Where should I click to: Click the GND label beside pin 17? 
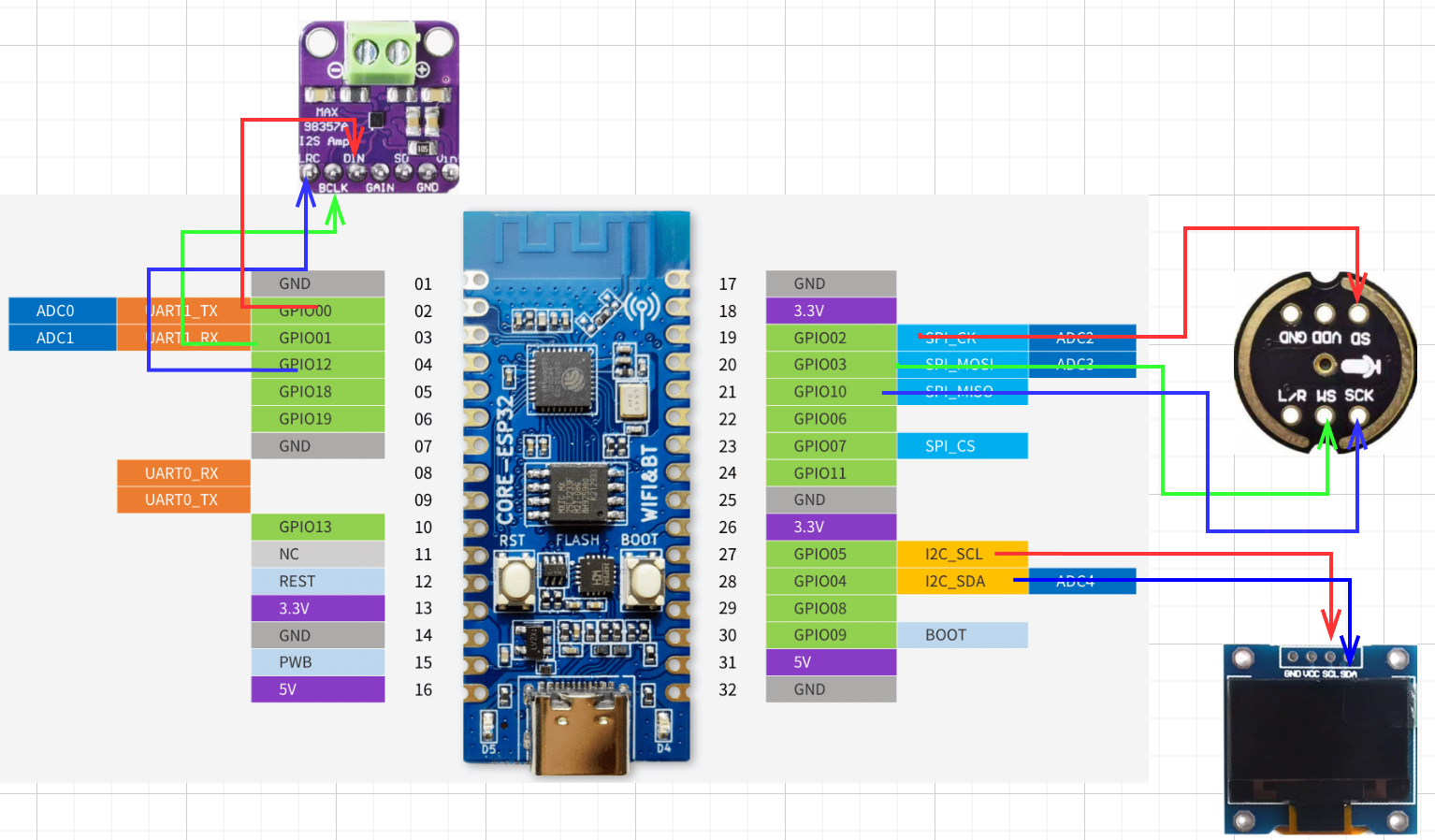(831, 283)
